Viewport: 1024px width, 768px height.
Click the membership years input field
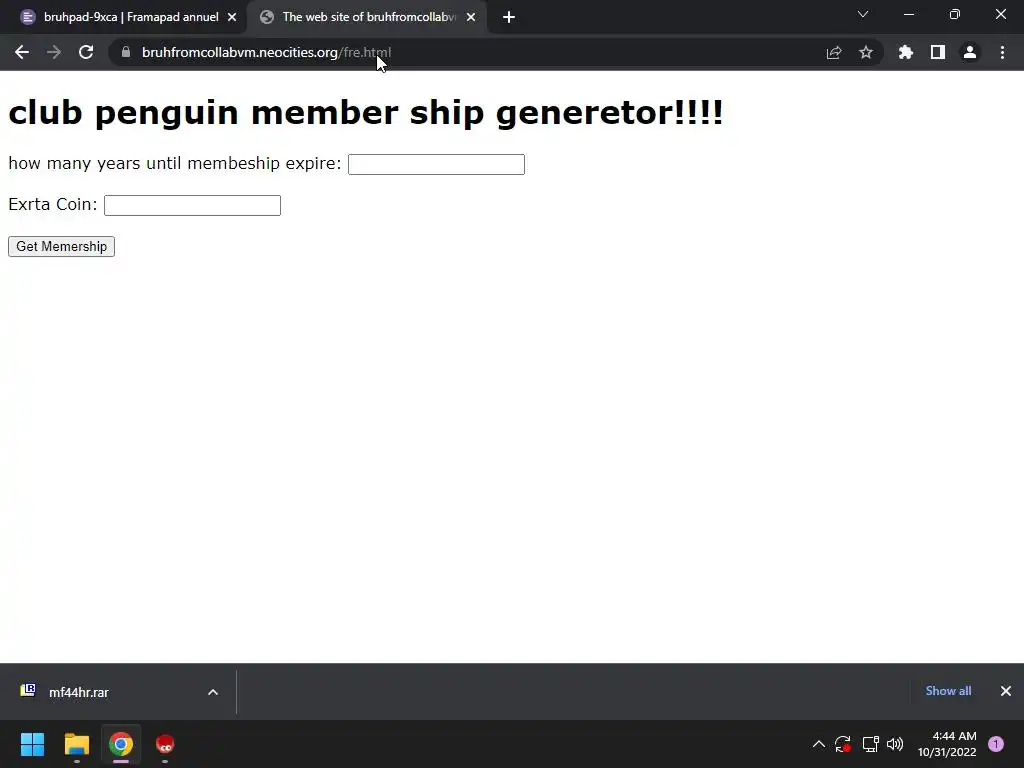[436, 164]
